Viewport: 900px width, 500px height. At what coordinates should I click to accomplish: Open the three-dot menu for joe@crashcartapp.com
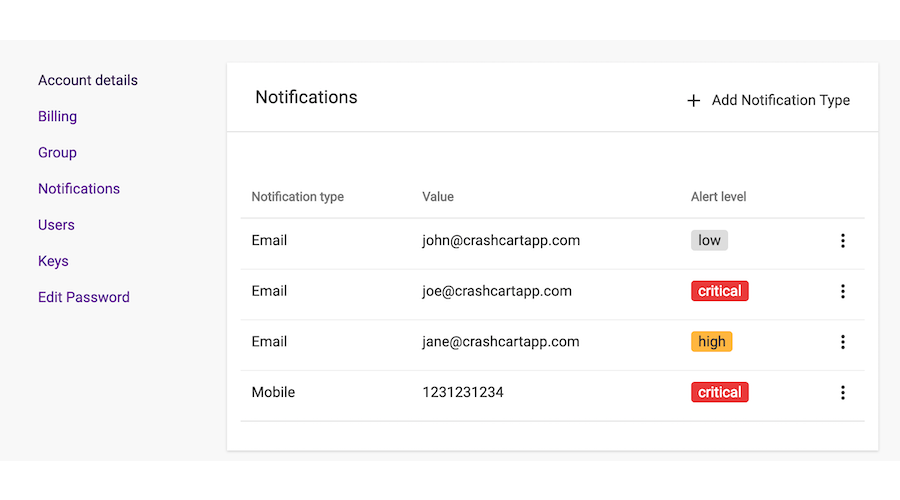pos(843,291)
